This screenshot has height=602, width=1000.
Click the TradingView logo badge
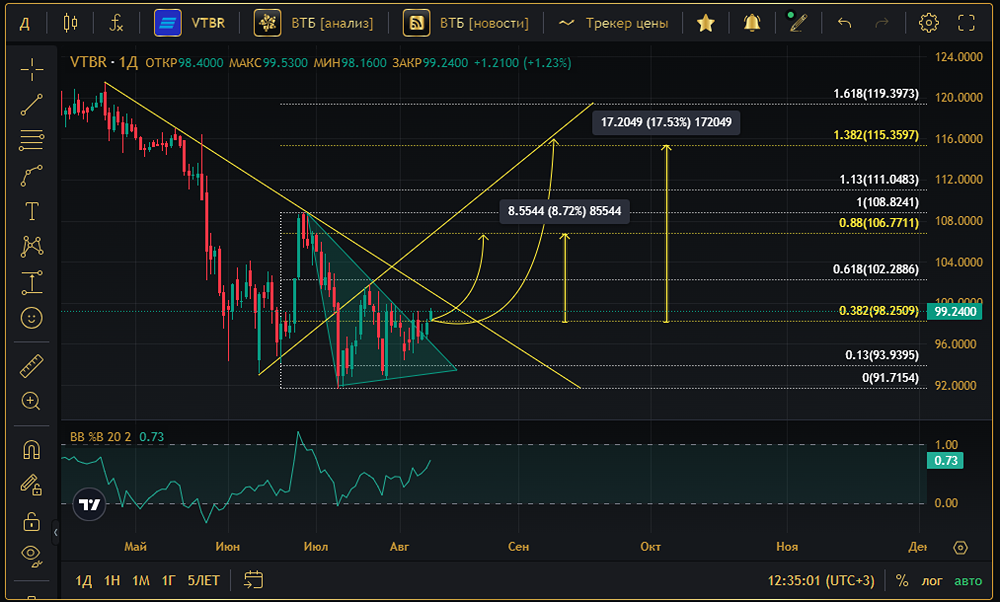tap(89, 504)
